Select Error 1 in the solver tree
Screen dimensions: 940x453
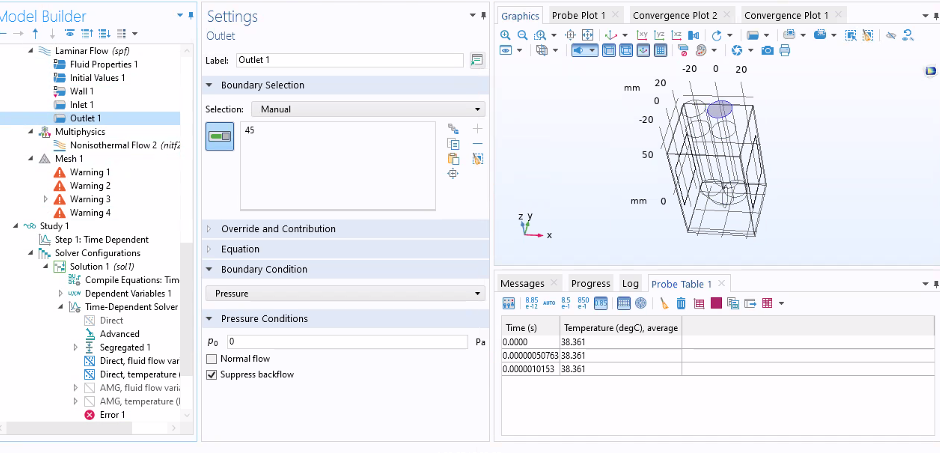click(112, 414)
